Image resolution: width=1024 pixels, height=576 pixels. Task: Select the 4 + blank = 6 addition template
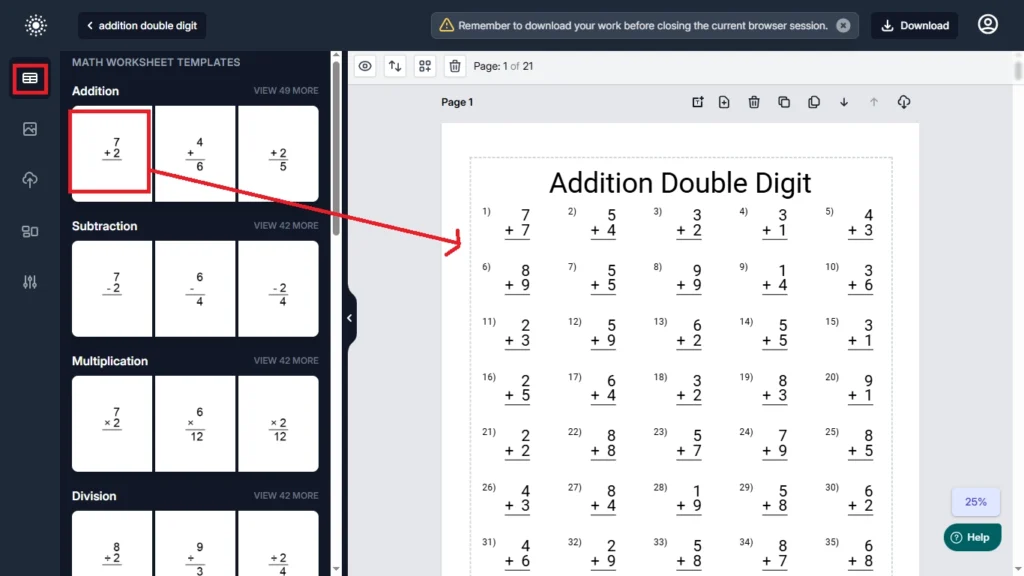(195, 153)
